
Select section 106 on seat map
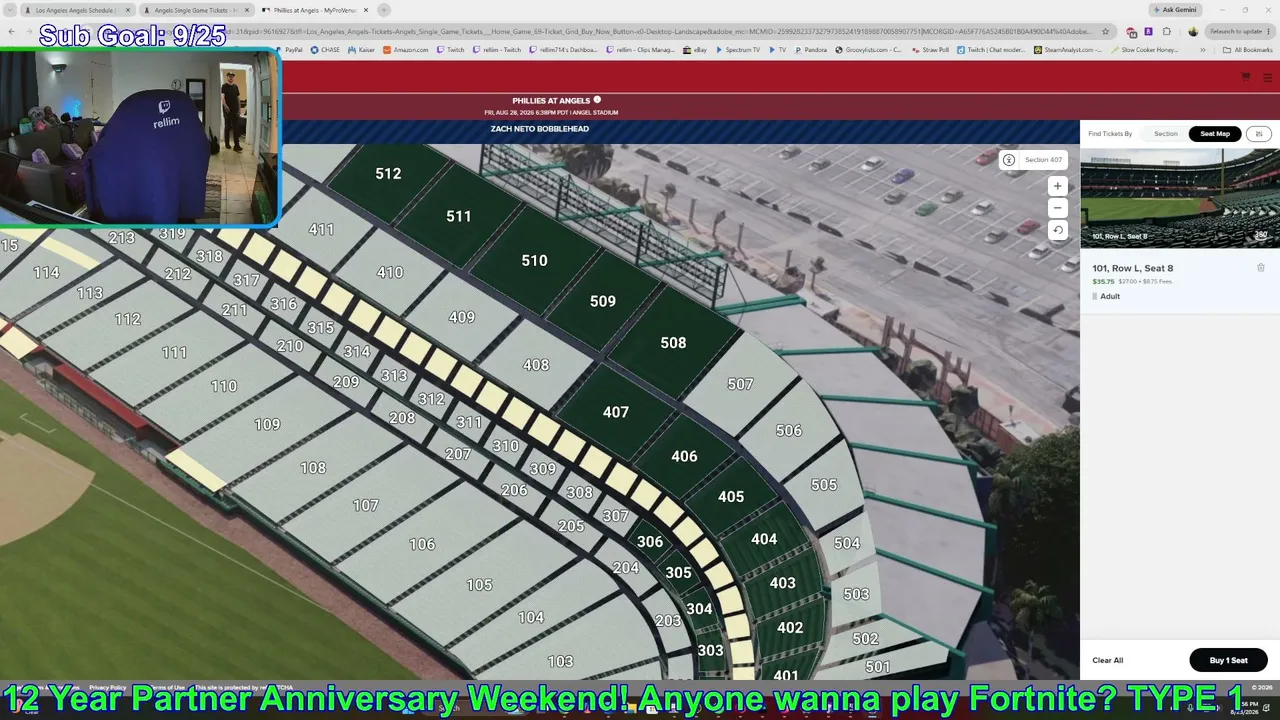pos(422,544)
